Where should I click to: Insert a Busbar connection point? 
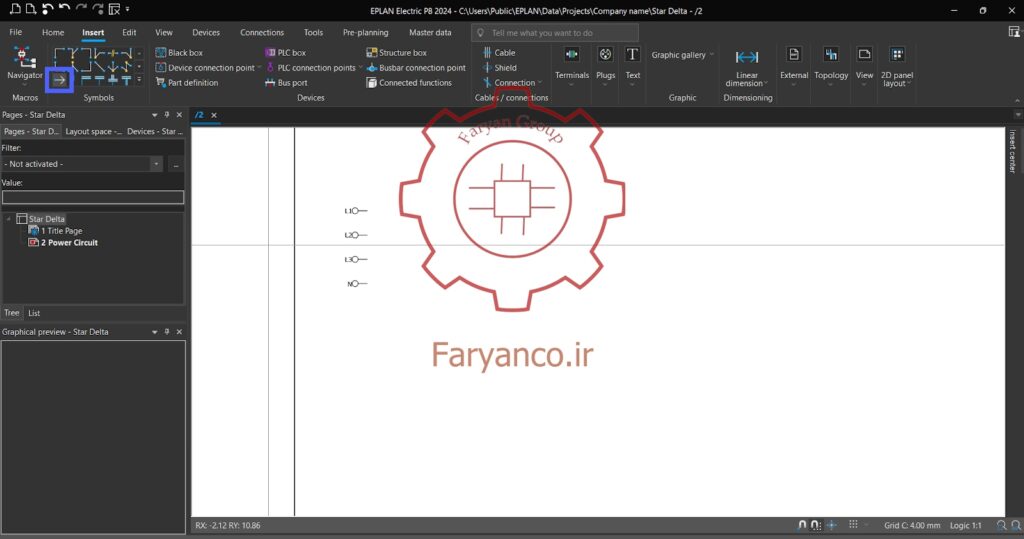point(416,67)
